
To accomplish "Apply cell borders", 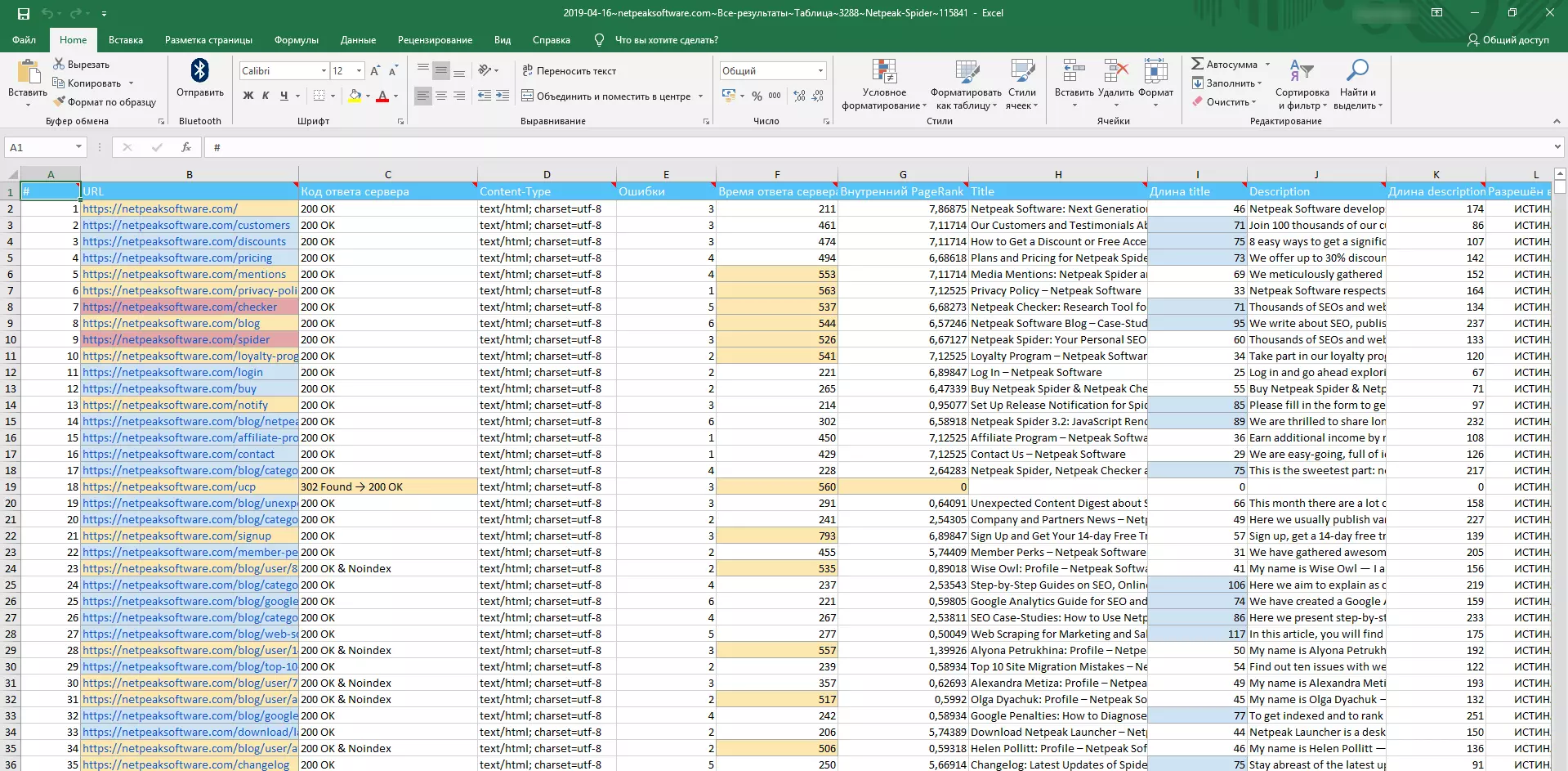I will pyautogui.click(x=319, y=96).
